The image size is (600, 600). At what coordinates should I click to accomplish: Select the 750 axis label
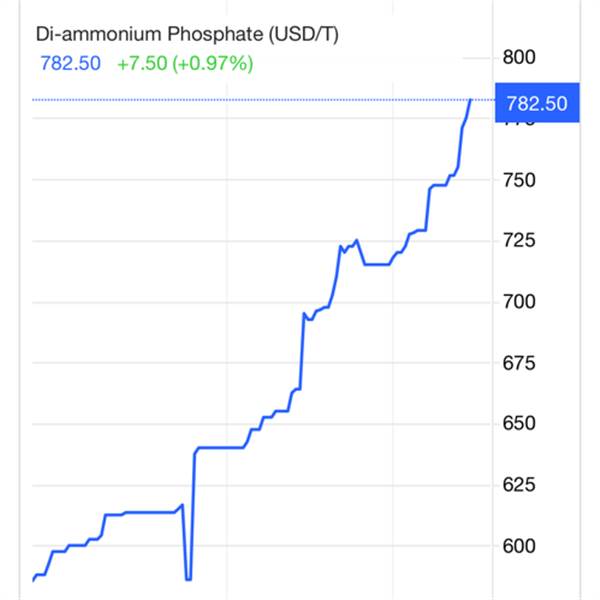pyautogui.click(x=519, y=180)
